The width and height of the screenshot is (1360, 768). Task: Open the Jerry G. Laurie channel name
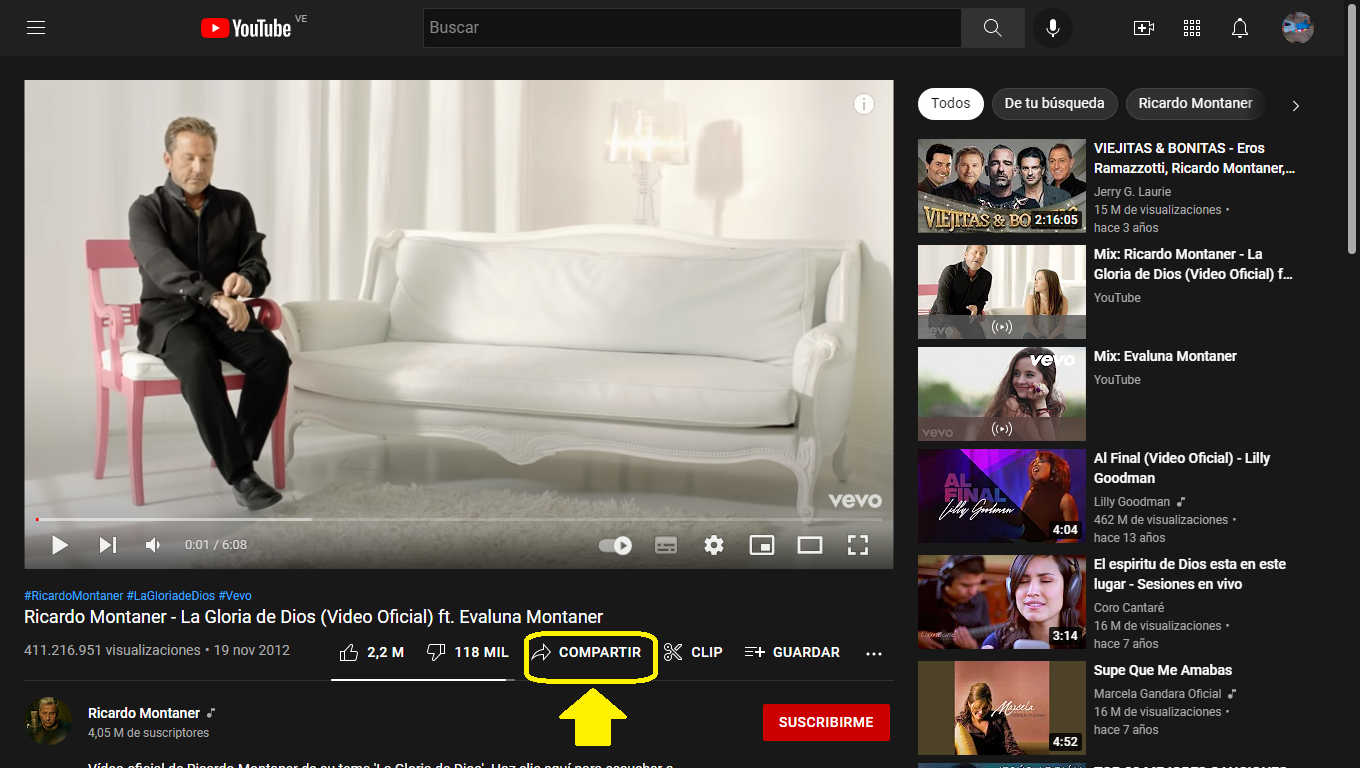(1132, 192)
